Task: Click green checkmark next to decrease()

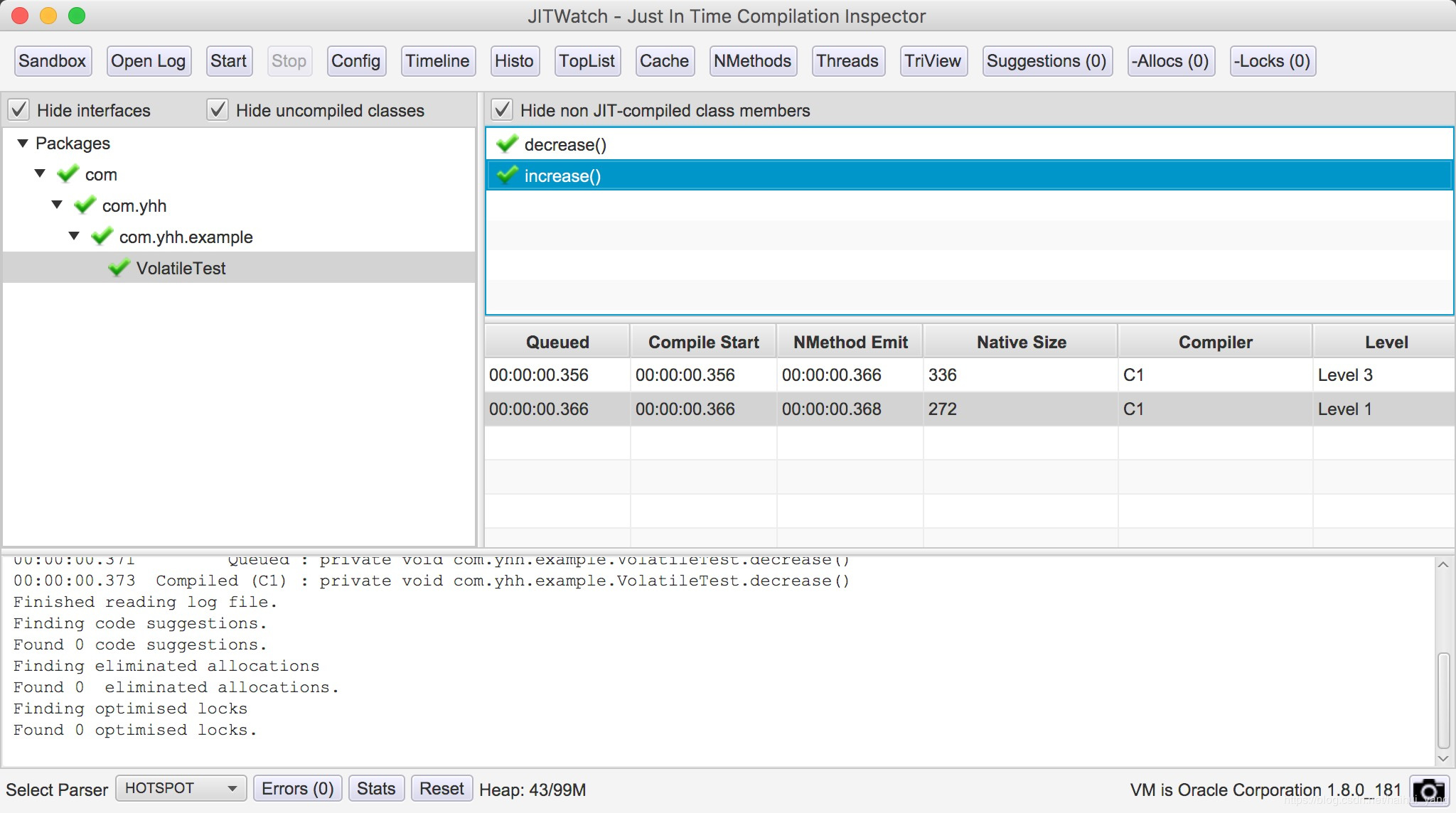Action: (x=507, y=144)
